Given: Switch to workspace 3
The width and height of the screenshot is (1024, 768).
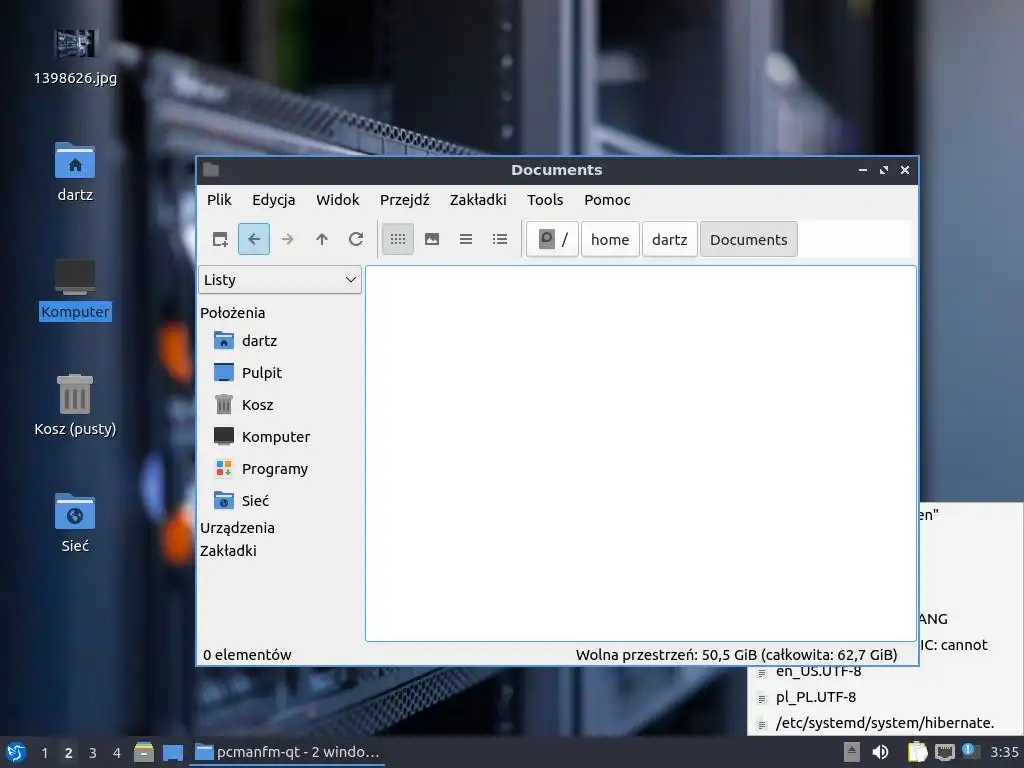Looking at the screenshot, I should pos(93,753).
